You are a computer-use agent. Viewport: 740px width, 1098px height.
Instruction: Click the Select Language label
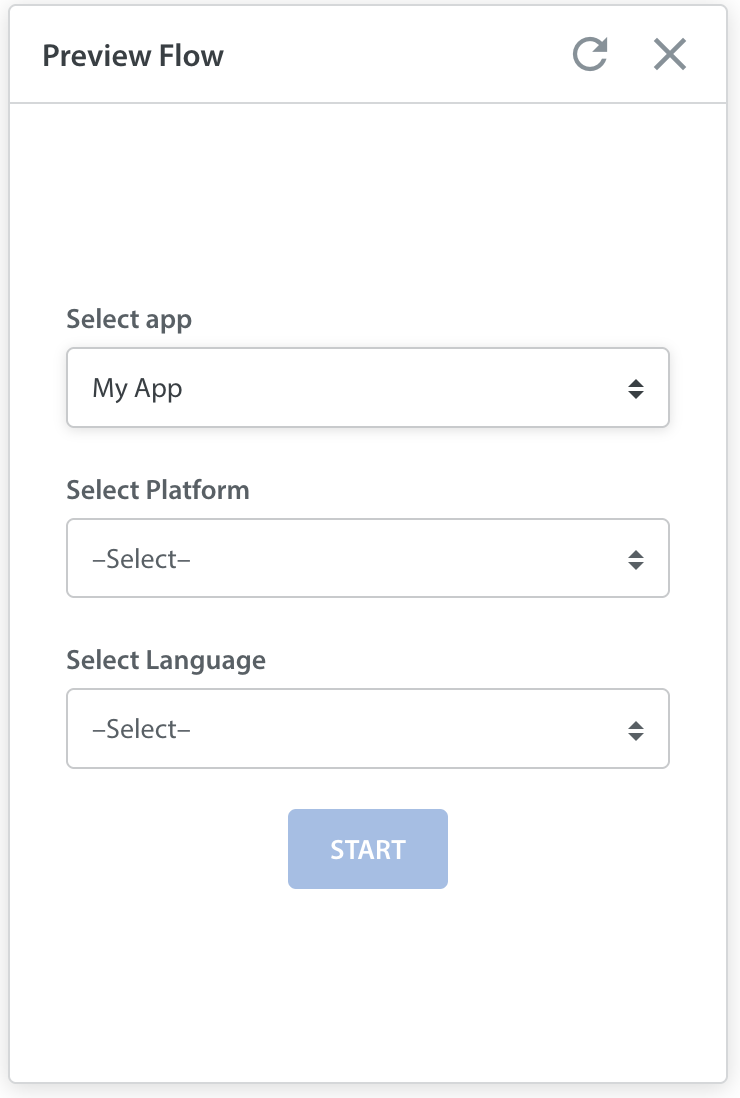(x=166, y=660)
